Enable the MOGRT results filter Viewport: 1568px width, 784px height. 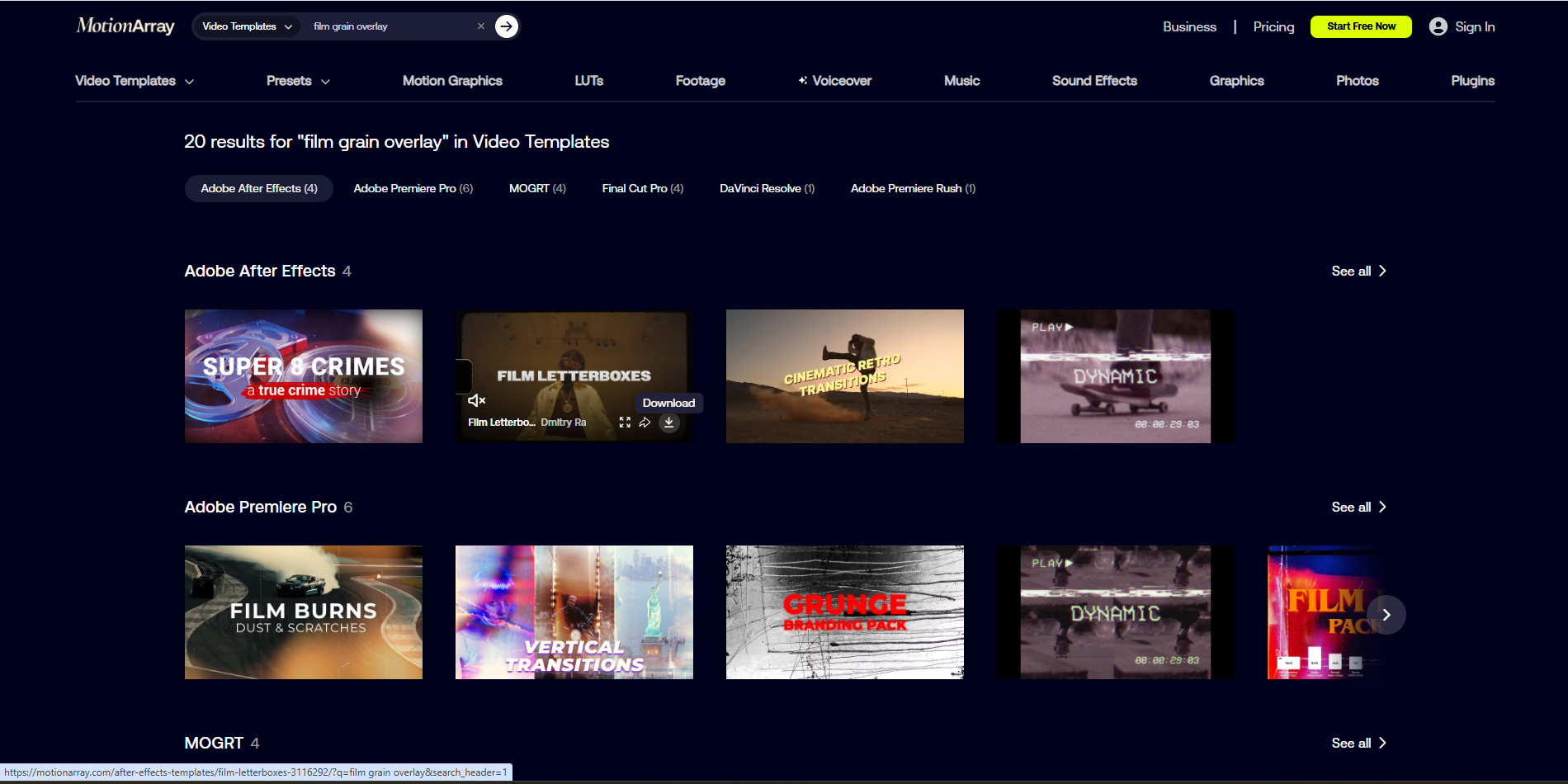(x=536, y=188)
